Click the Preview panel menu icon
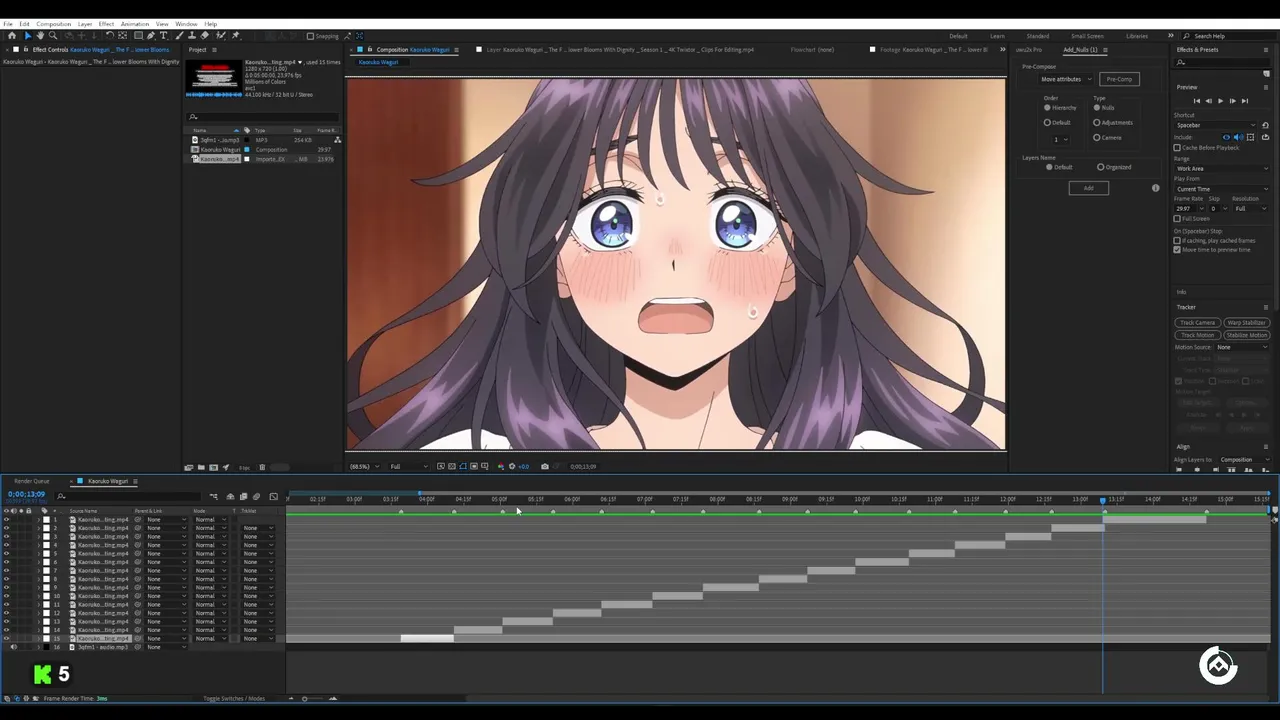 (x=1266, y=87)
